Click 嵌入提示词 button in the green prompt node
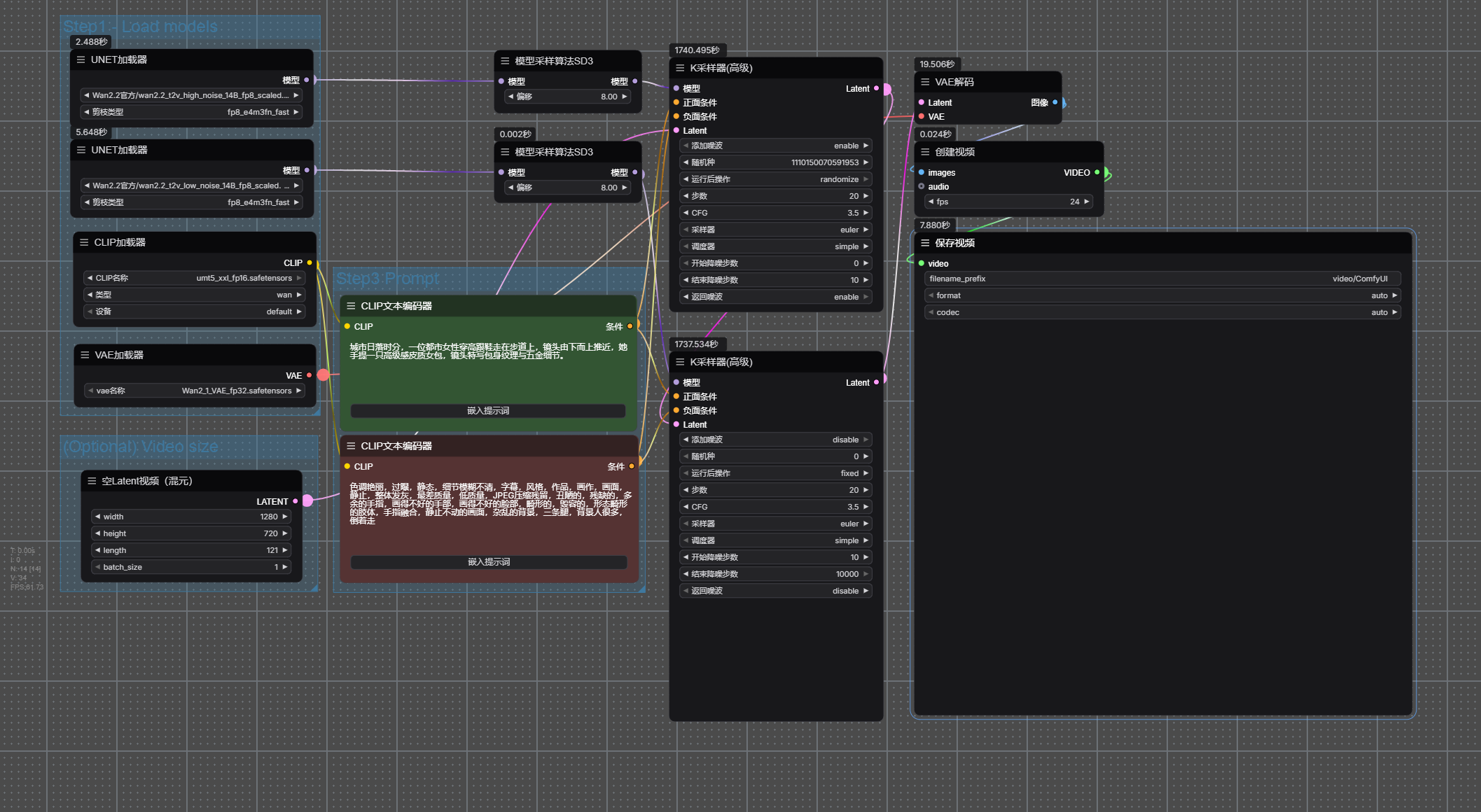The width and height of the screenshot is (1481, 812). tap(488, 411)
